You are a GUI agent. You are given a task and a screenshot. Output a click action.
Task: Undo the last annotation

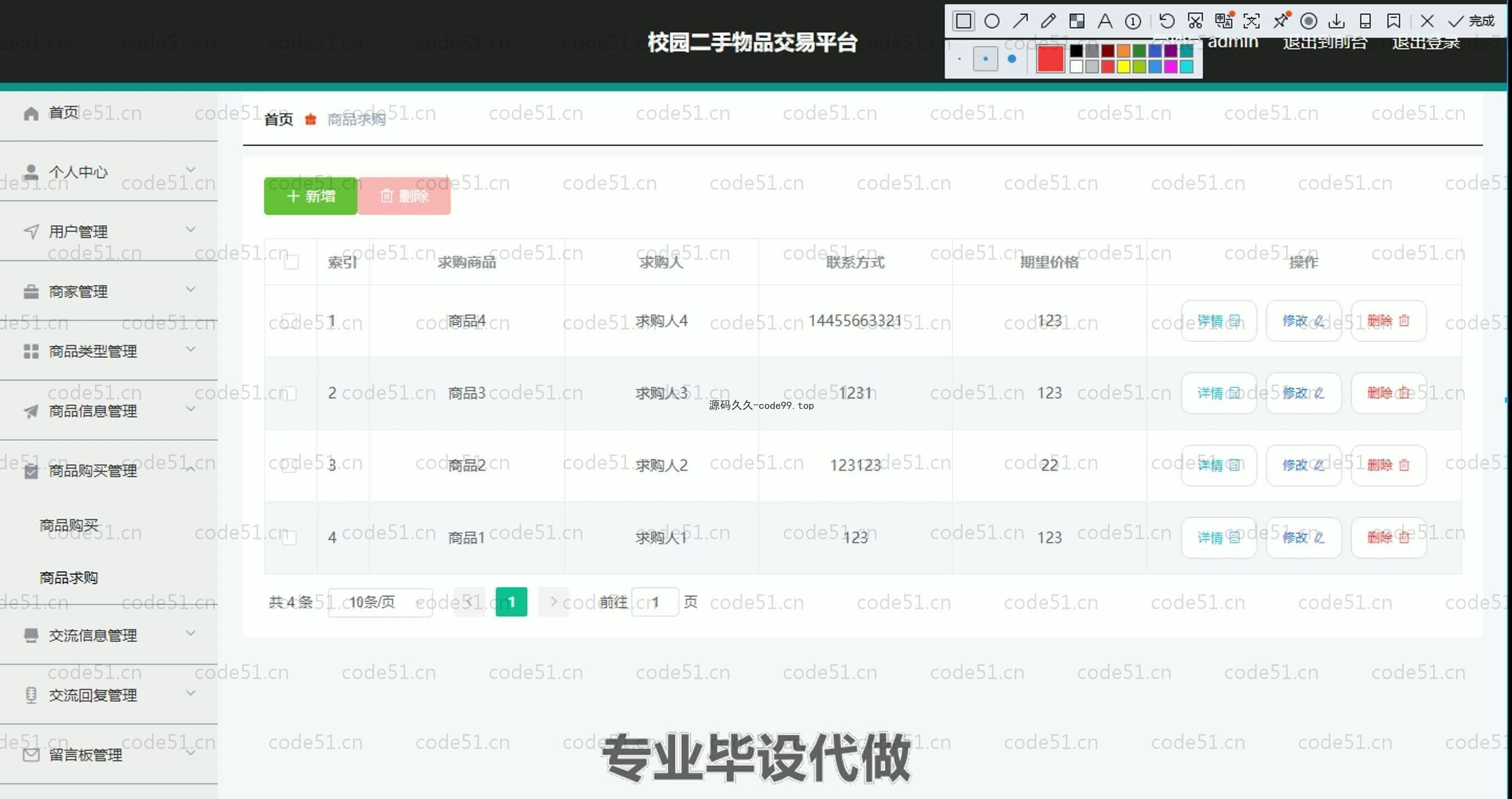(1167, 21)
